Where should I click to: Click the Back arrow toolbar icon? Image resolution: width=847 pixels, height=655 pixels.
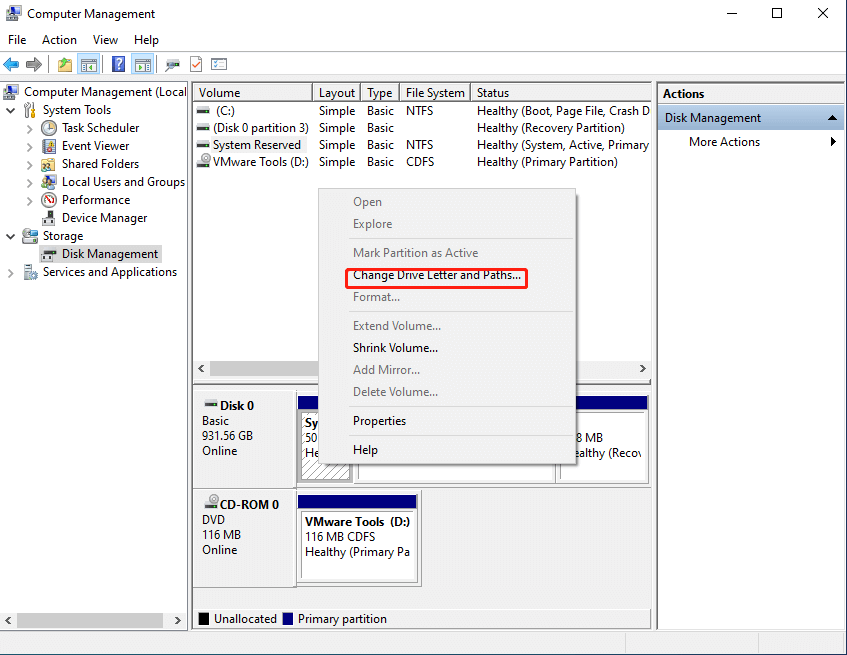[11, 65]
